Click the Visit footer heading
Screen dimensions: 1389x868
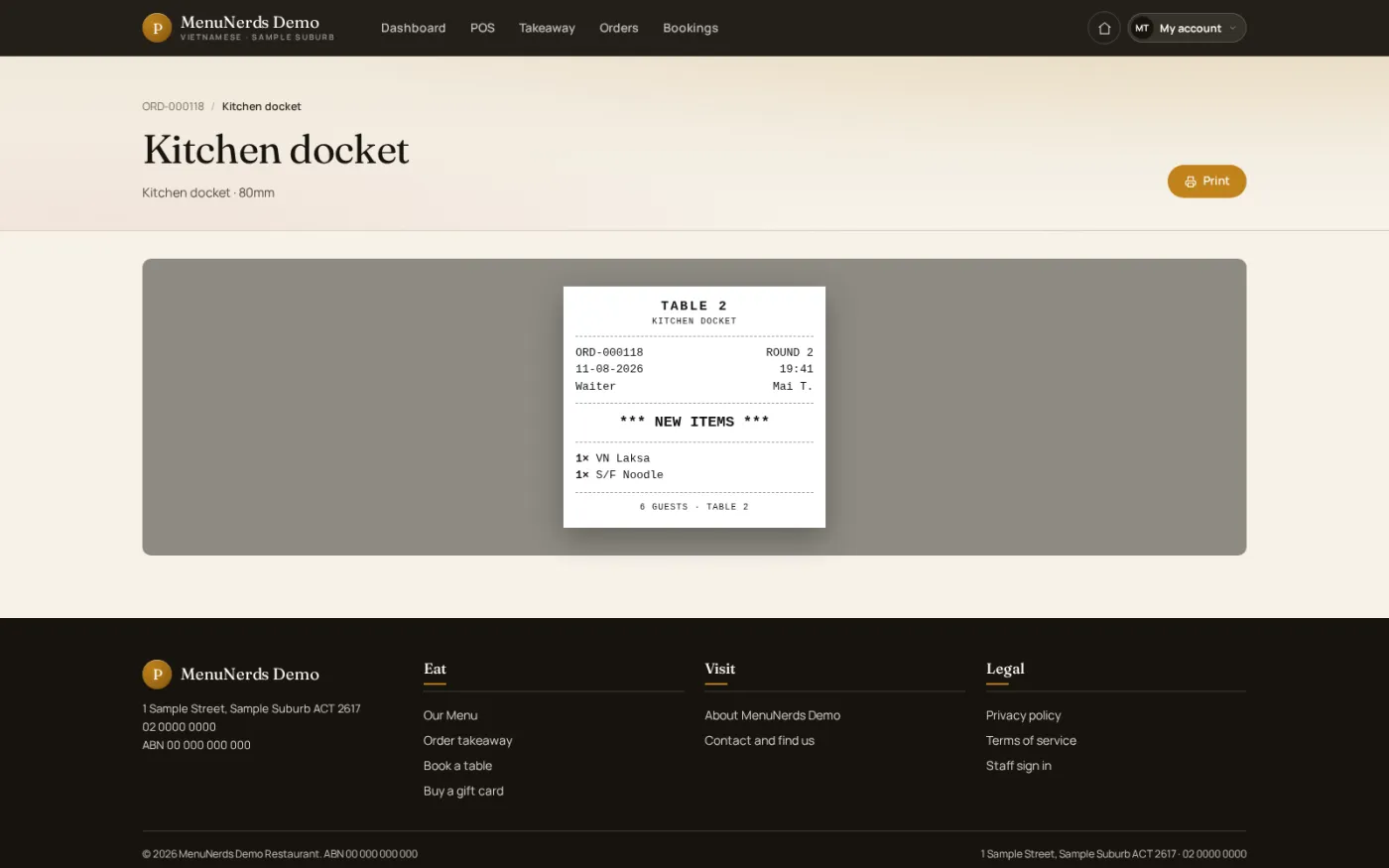coord(719,669)
